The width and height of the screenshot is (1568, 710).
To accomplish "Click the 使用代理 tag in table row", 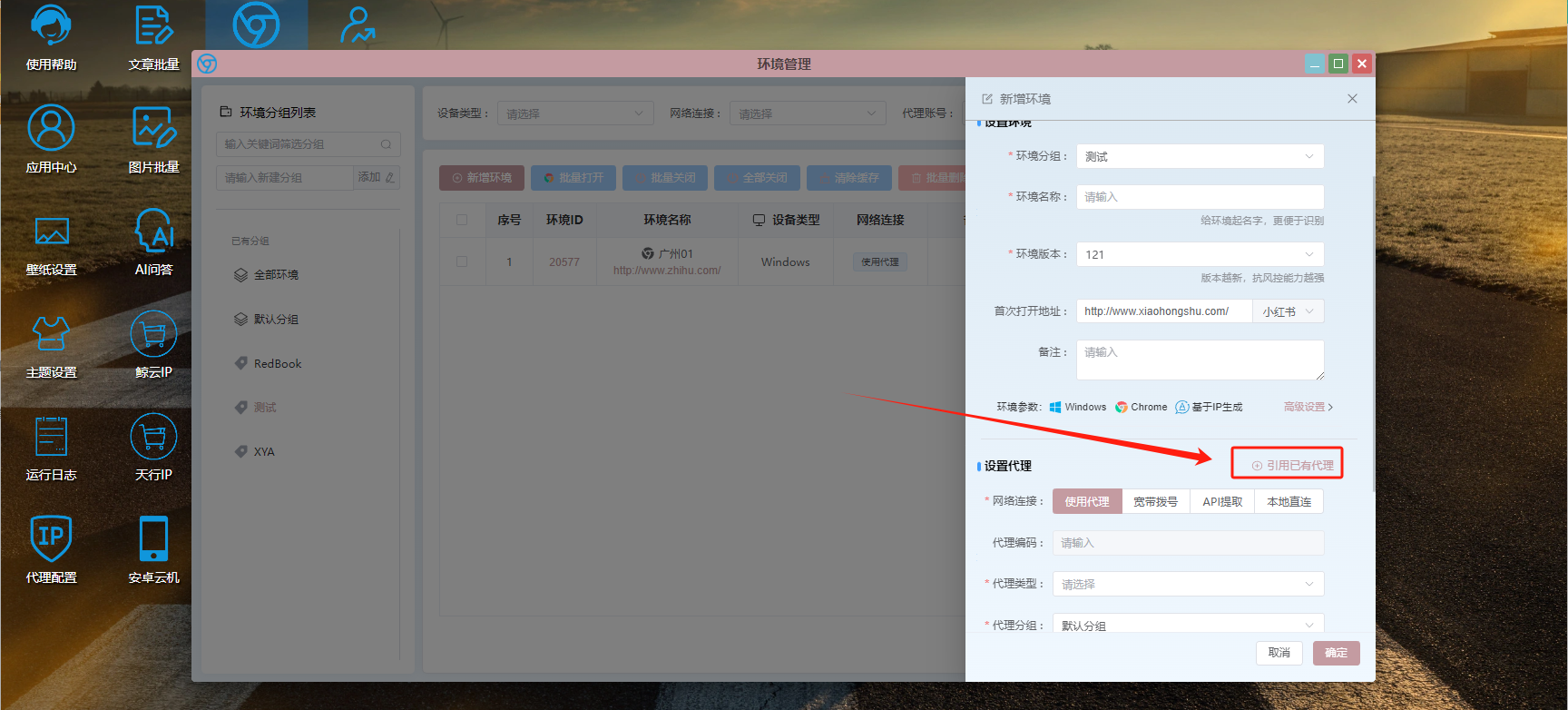I will [x=880, y=262].
